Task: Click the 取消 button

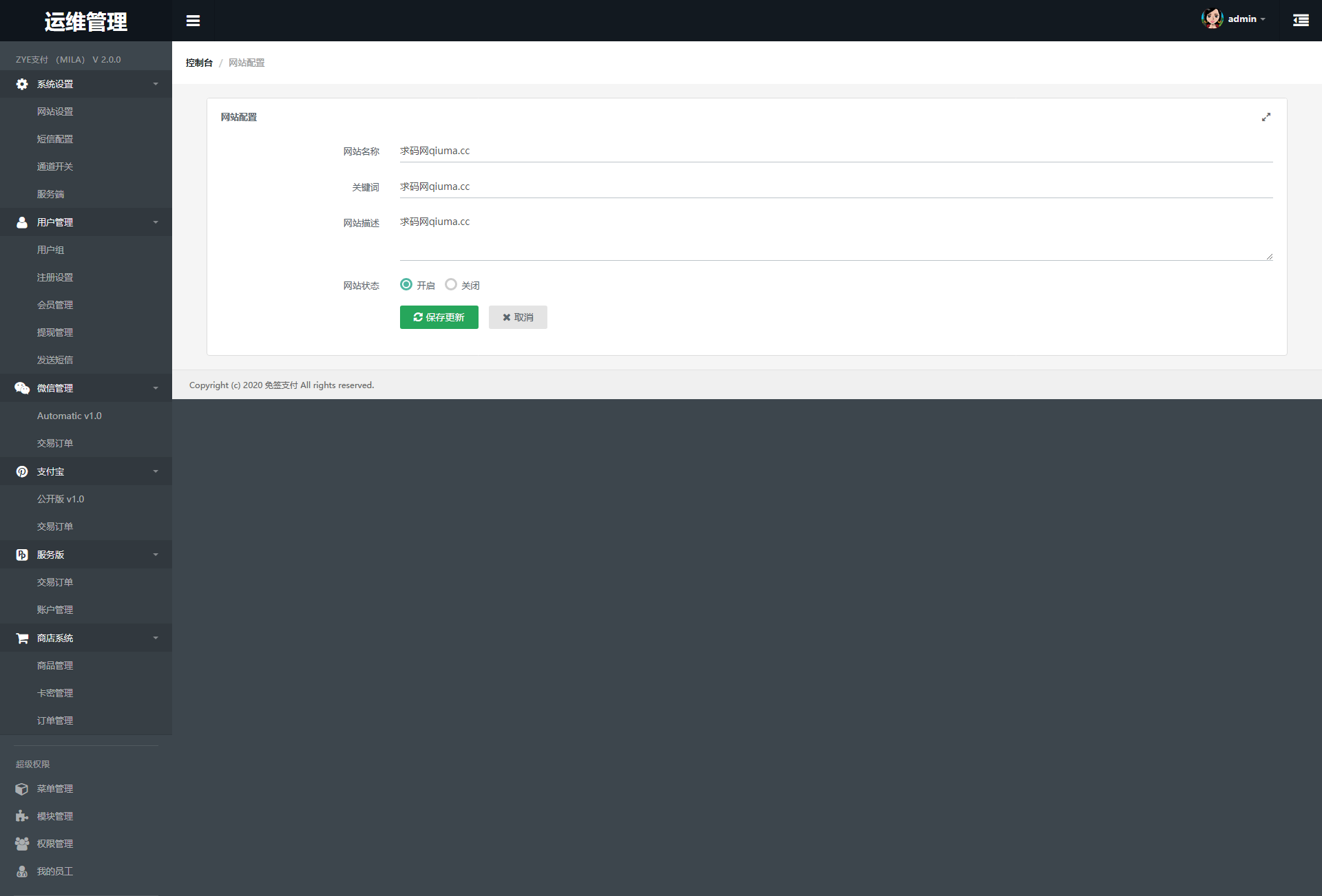Action: pos(518,317)
